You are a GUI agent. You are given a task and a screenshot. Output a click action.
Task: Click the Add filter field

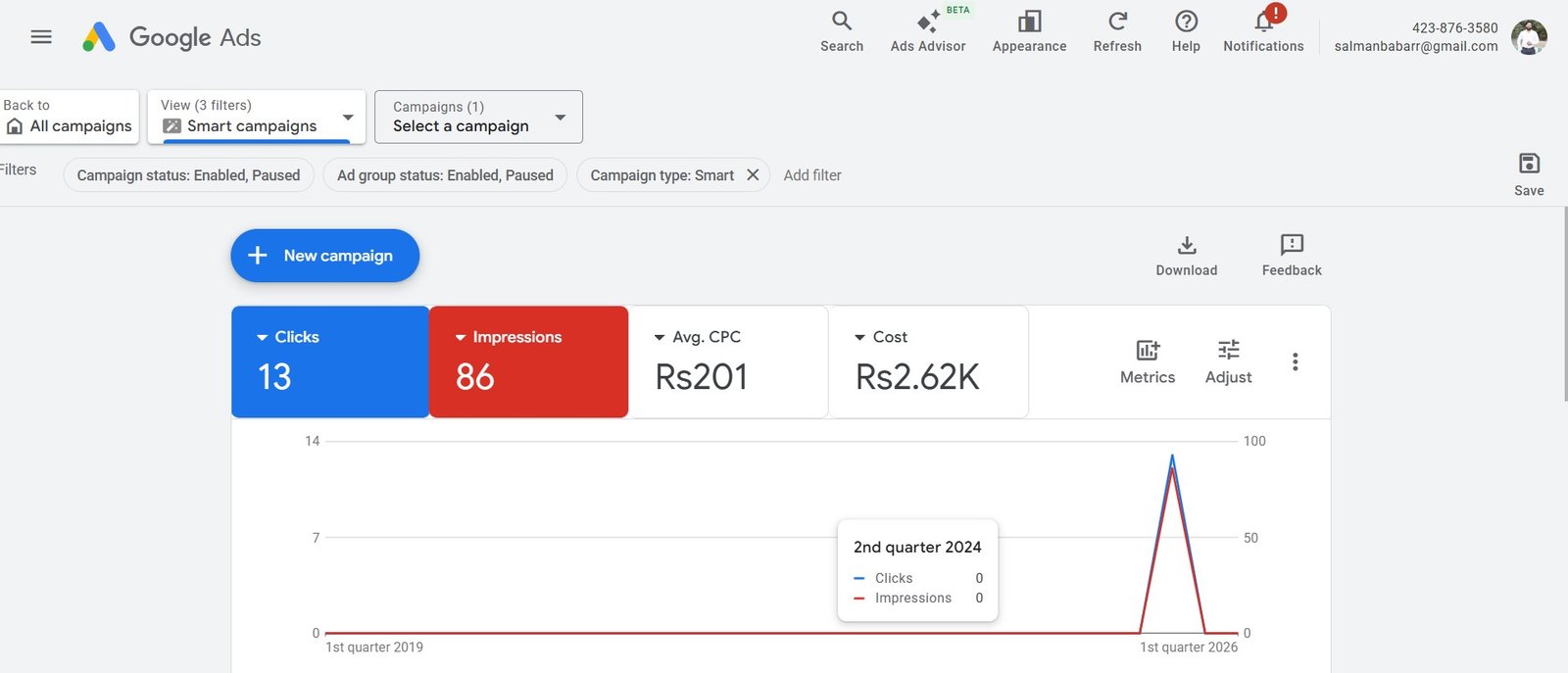click(x=812, y=175)
